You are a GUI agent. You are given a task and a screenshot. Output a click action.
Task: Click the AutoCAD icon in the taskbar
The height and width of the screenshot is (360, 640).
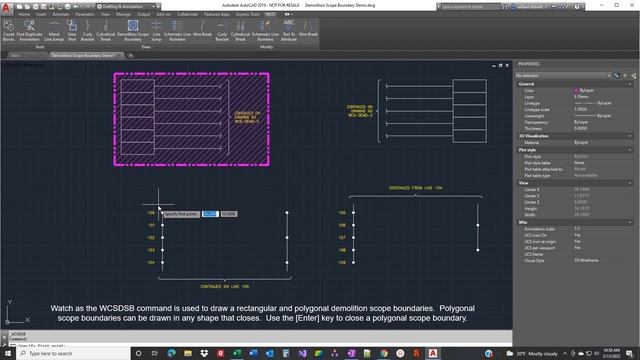[x=433, y=353]
